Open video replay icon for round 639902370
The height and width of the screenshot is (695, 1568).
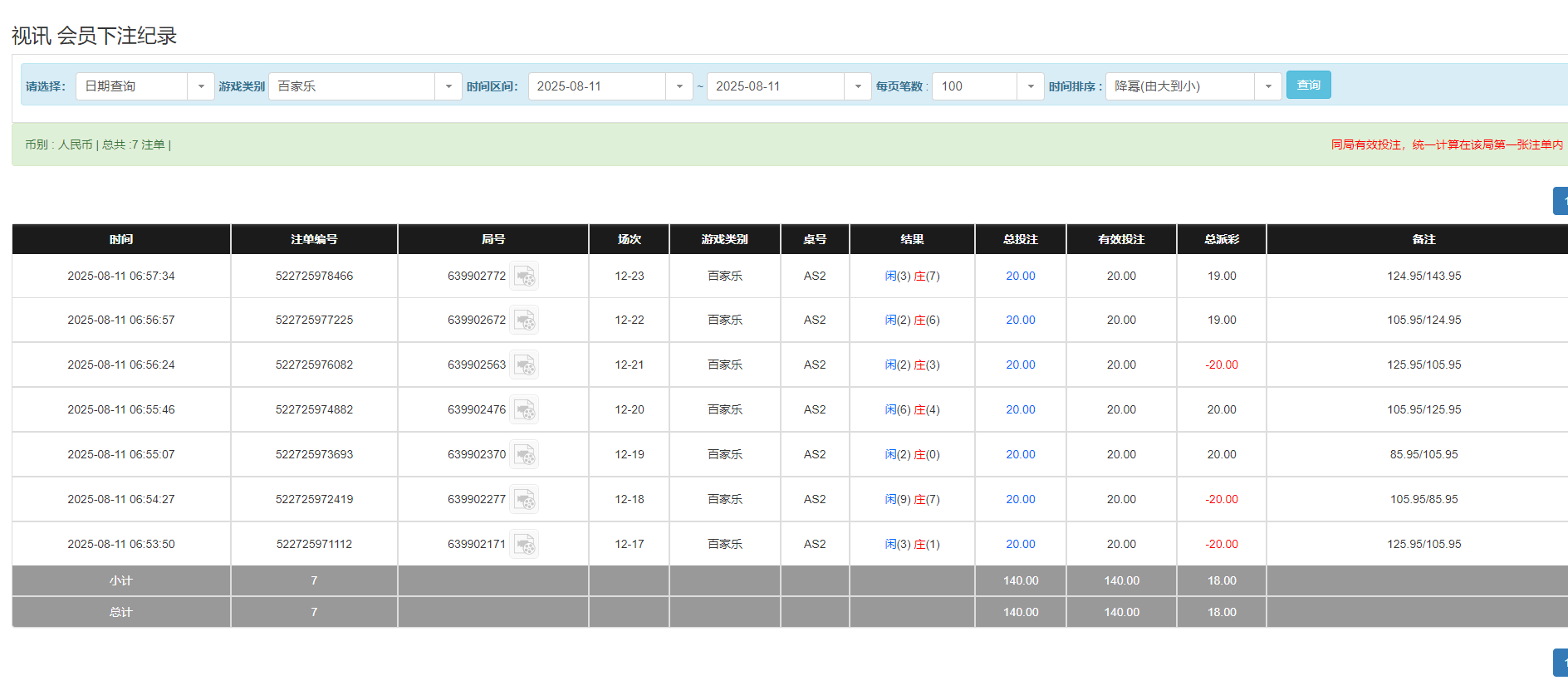(524, 454)
